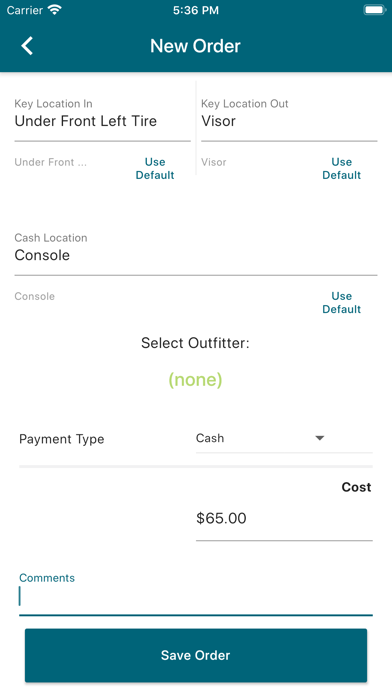Tap the battery icon in status bar
The height and width of the screenshot is (696, 392).
coord(375,10)
